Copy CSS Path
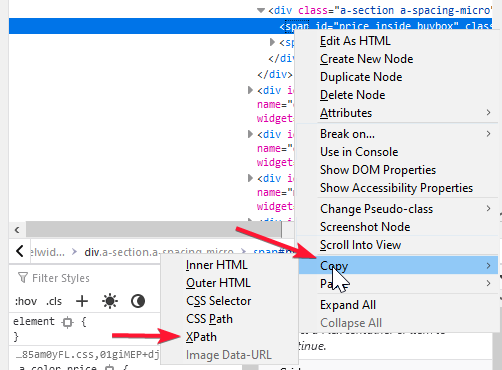 [209, 319]
